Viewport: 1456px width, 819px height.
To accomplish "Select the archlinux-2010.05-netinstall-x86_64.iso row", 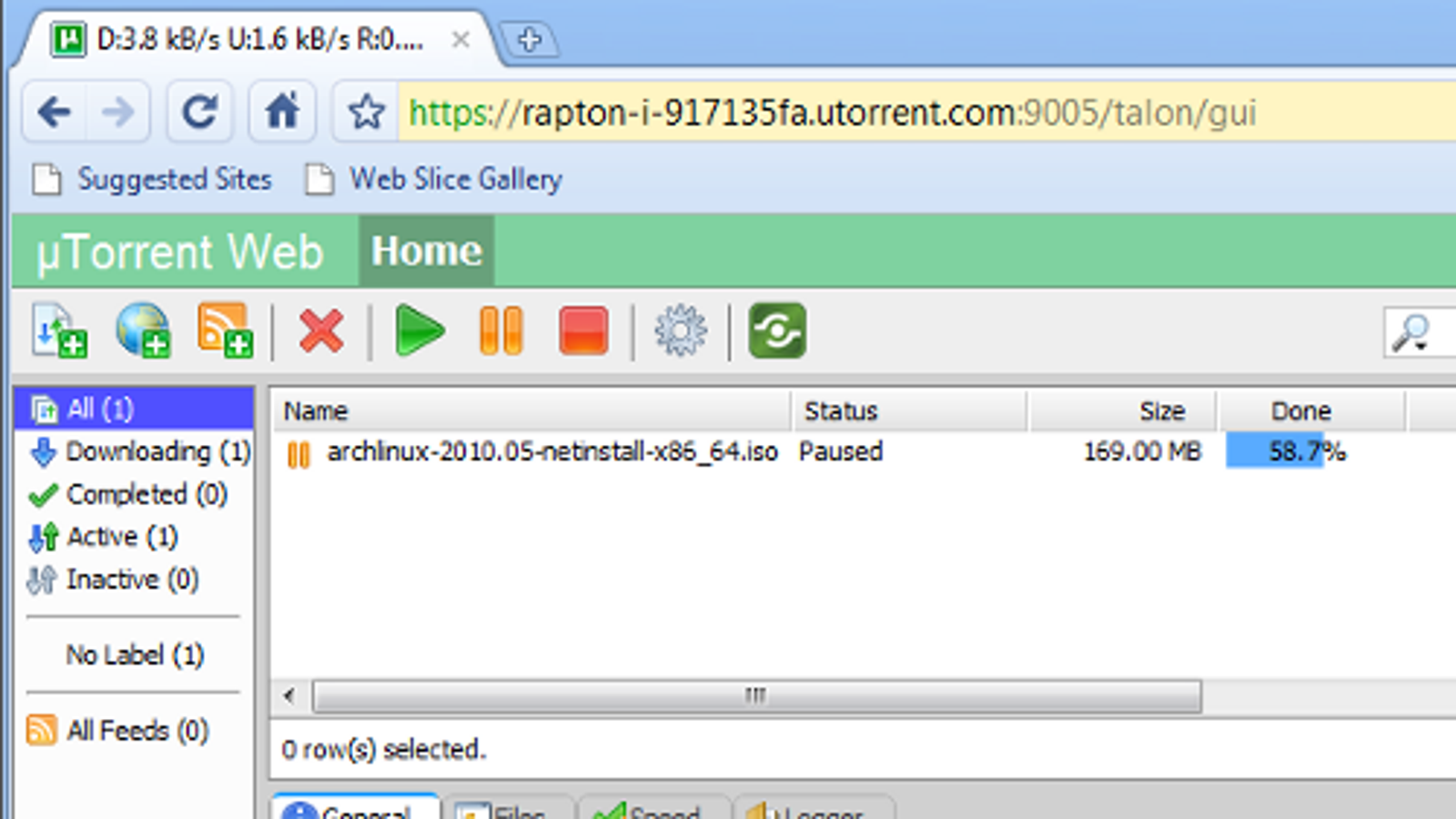I will coord(552,451).
